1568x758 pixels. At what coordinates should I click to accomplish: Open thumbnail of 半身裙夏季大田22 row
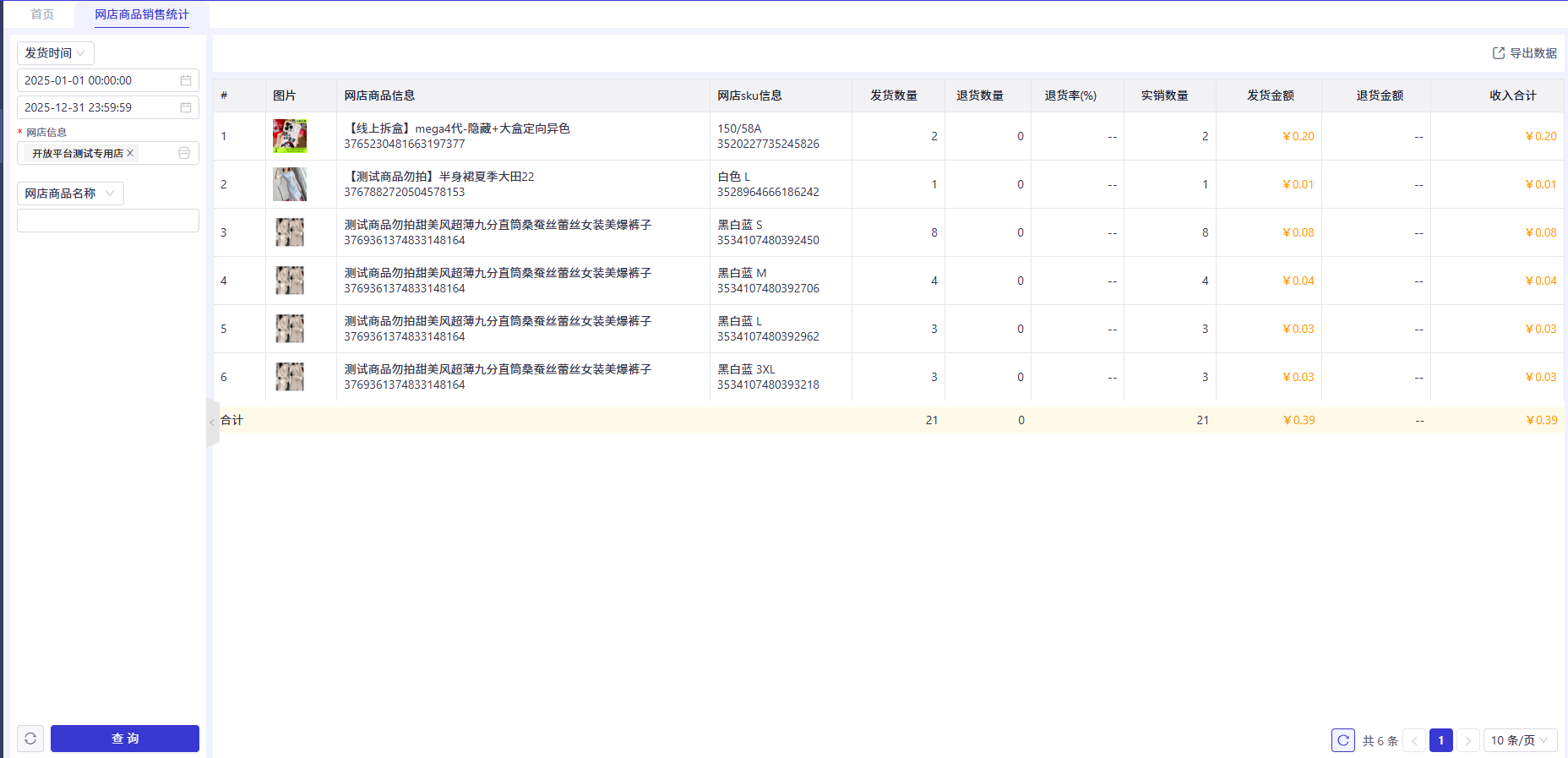click(290, 184)
